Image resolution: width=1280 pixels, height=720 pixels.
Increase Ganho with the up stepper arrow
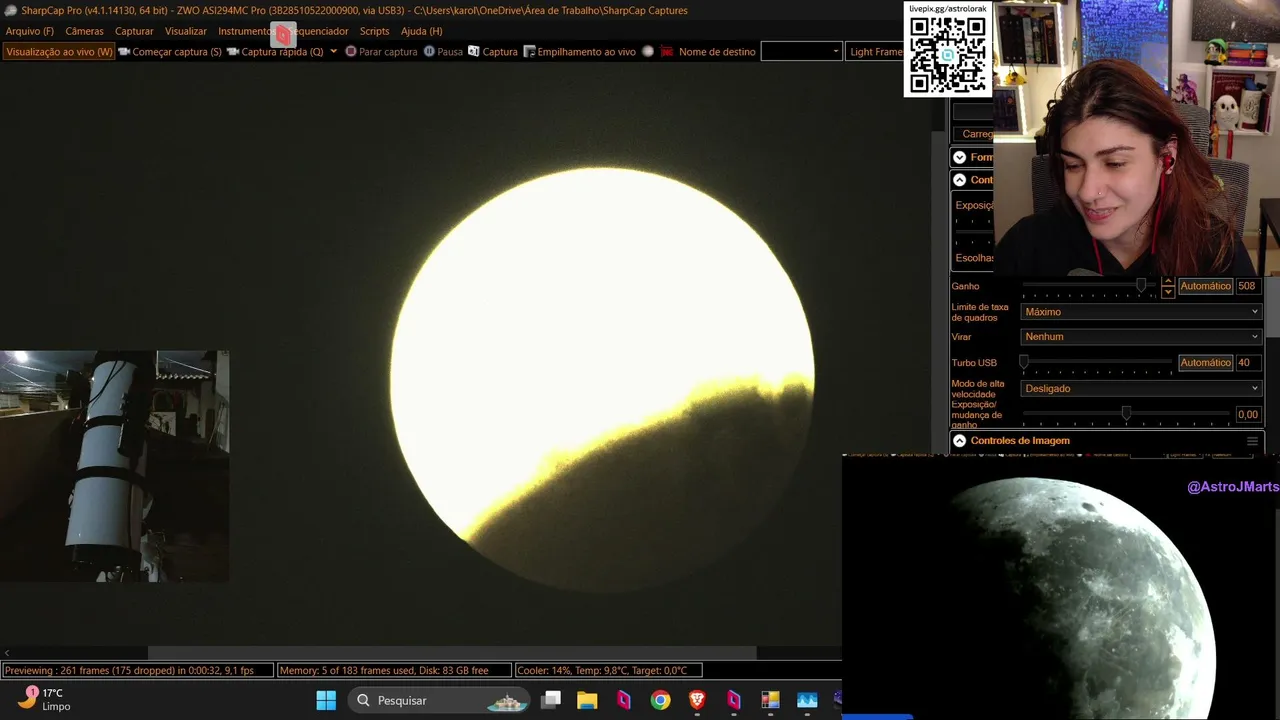(x=1167, y=282)
